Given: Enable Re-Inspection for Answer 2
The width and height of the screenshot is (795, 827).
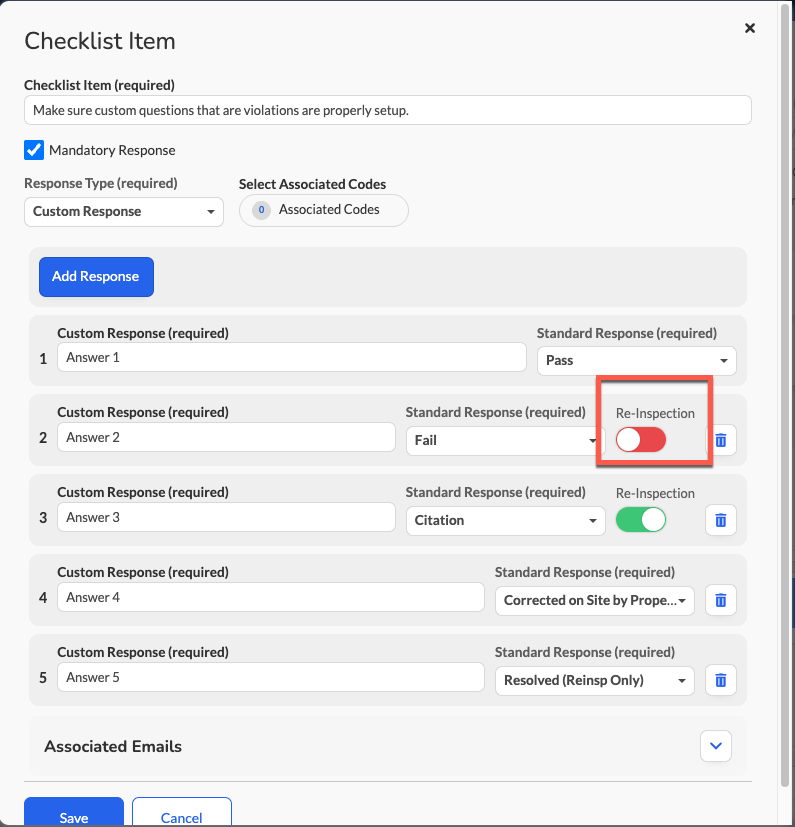Looking at the screenshot, I should 641,439.
